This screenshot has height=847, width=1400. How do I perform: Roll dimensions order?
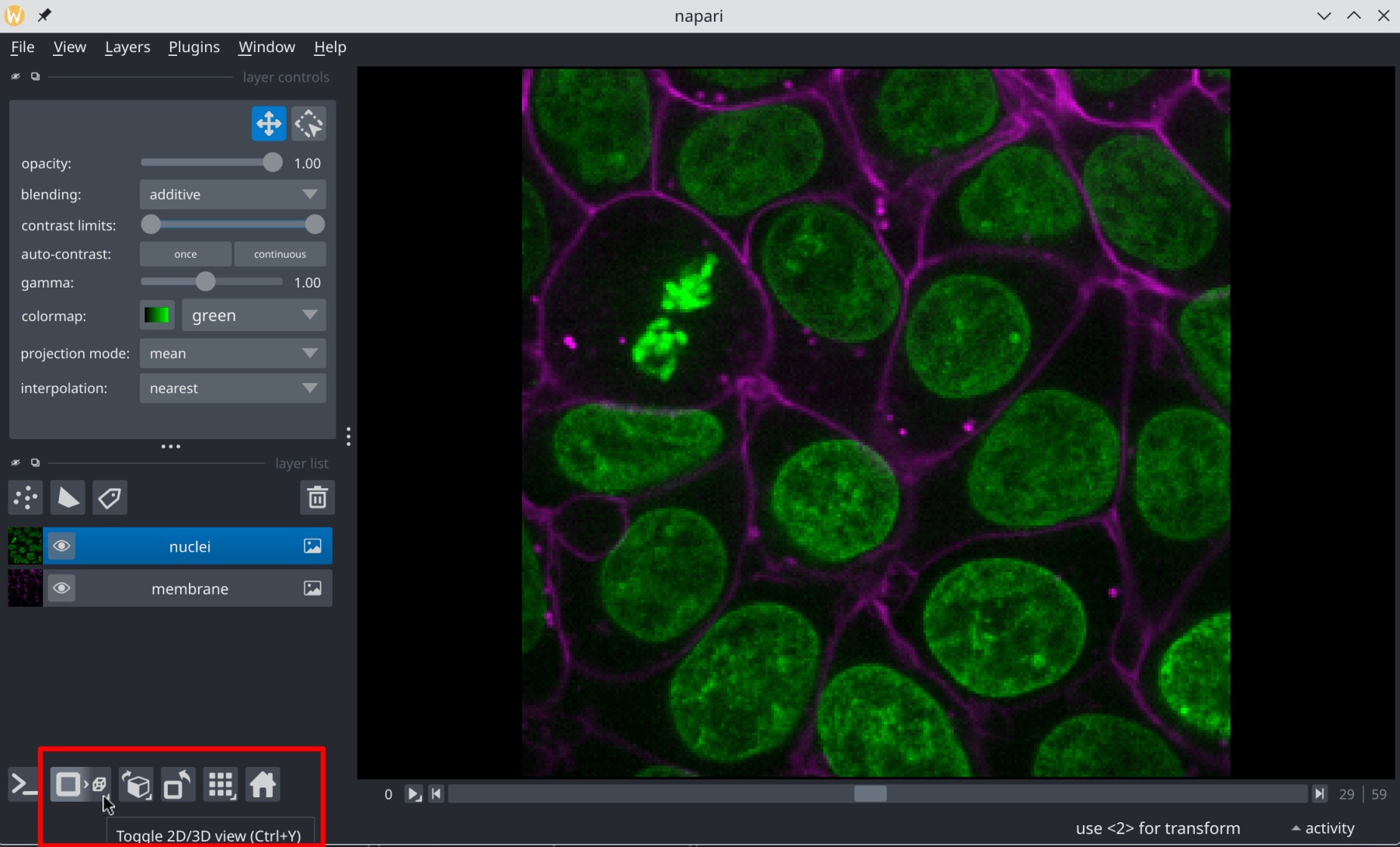[x=137, y=784]
